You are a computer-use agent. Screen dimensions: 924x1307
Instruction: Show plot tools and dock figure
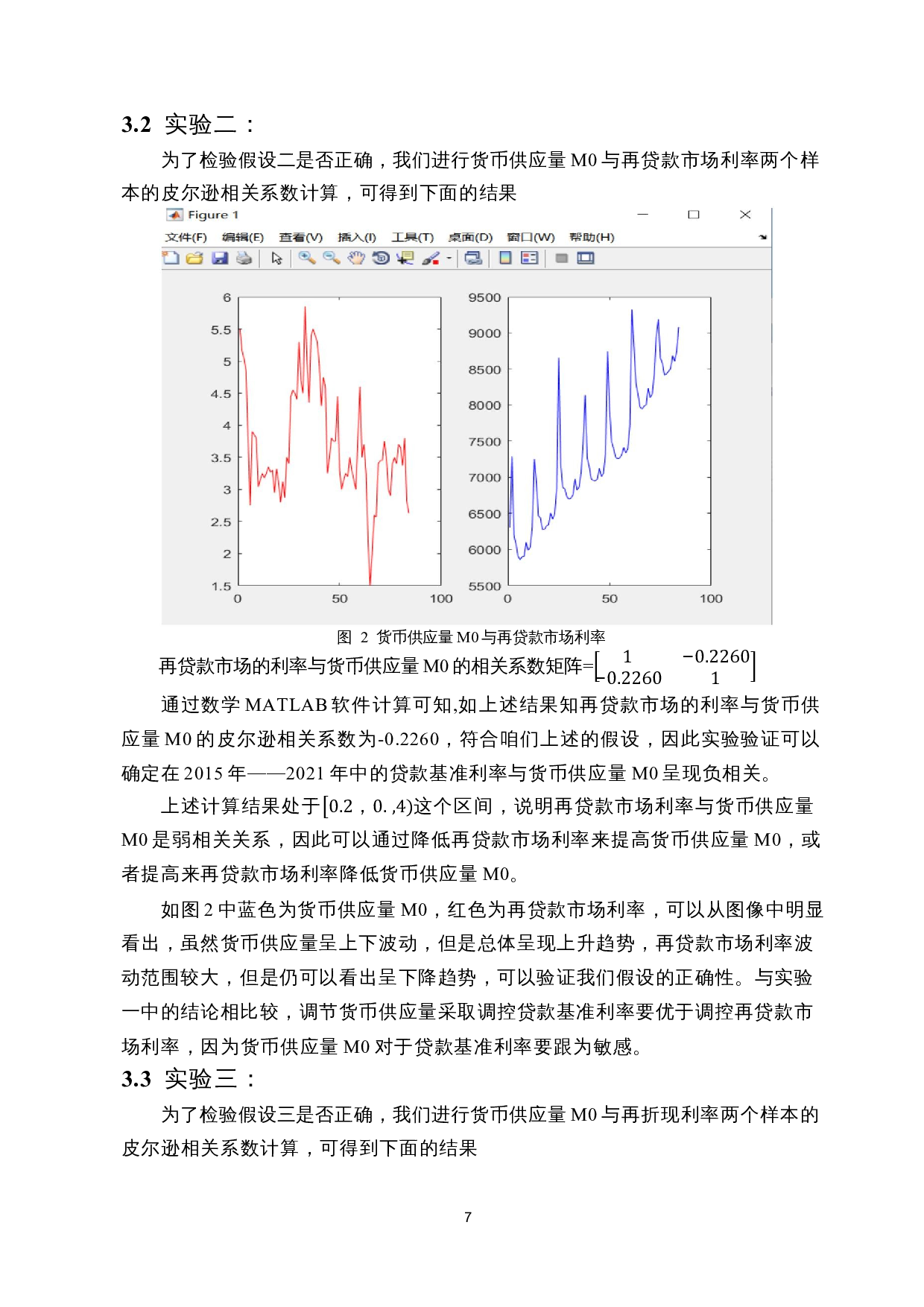(586, 258)
